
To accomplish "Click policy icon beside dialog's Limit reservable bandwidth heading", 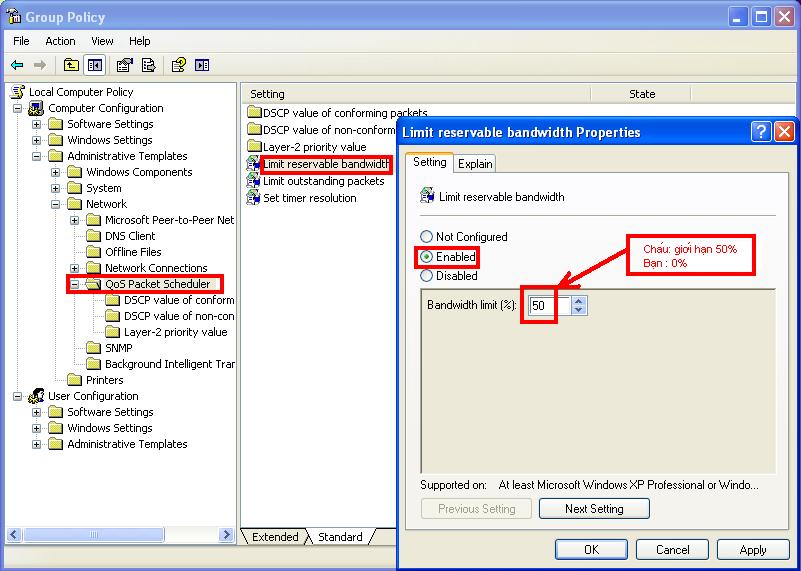I will [x=427, y=196].
